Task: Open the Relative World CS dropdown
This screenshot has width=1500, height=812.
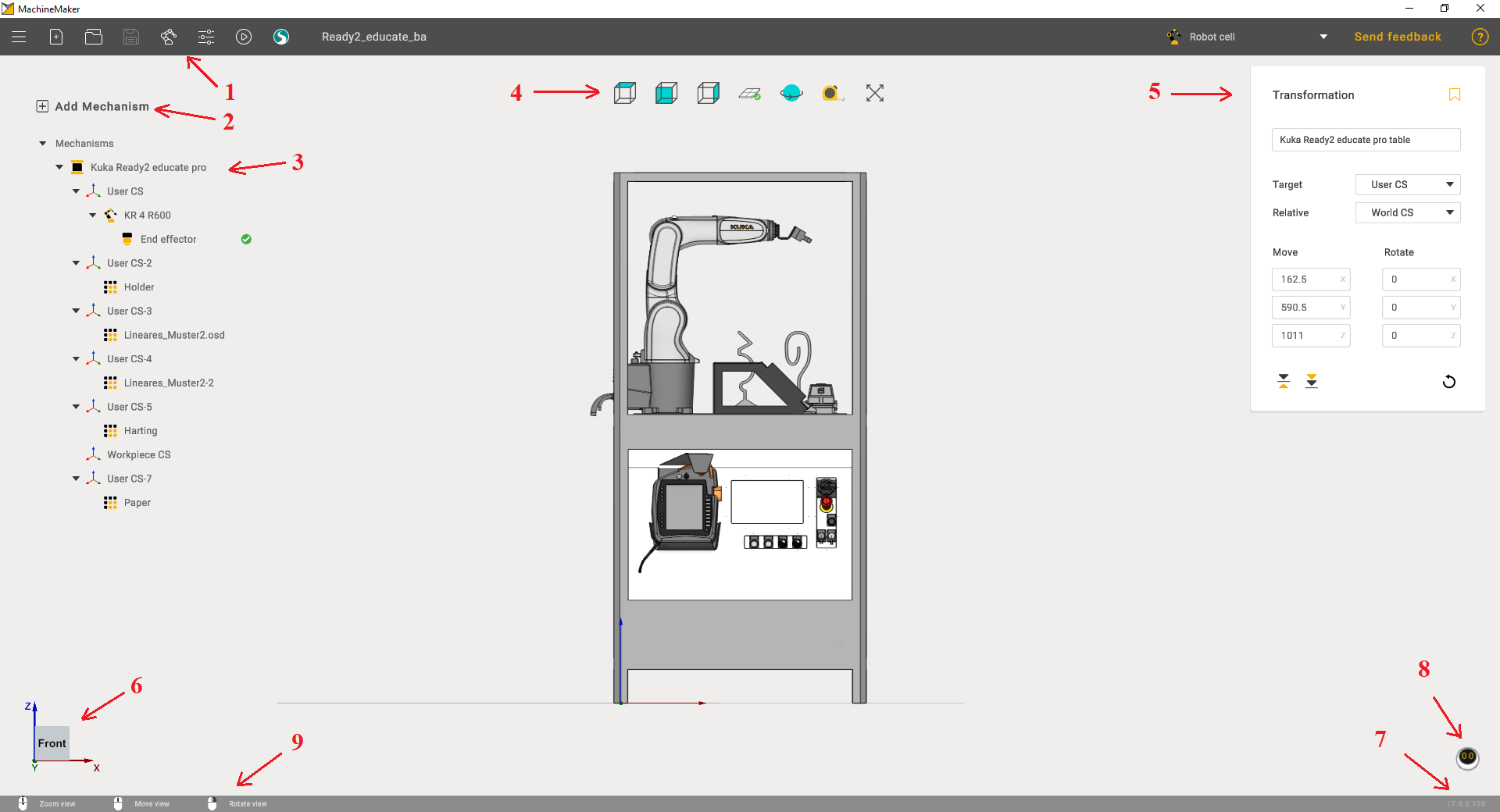Action: pos(1408,213)
